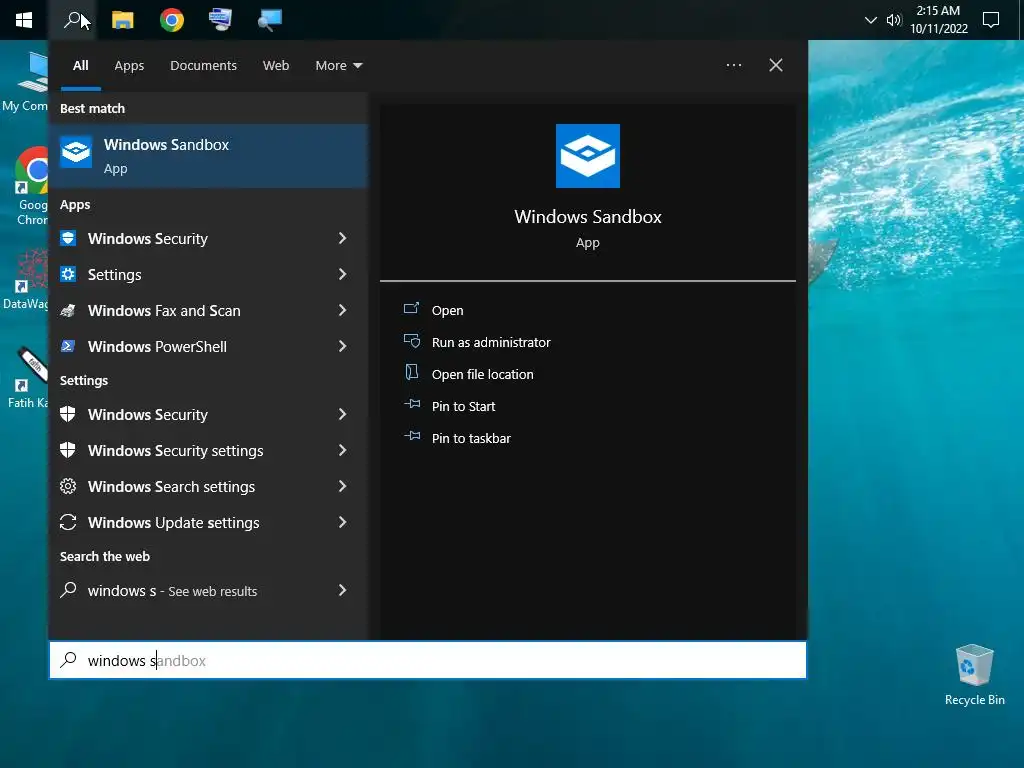Click the Windows PowerShell icon
Screen dimensions: 1024x768
click(68, 345)
